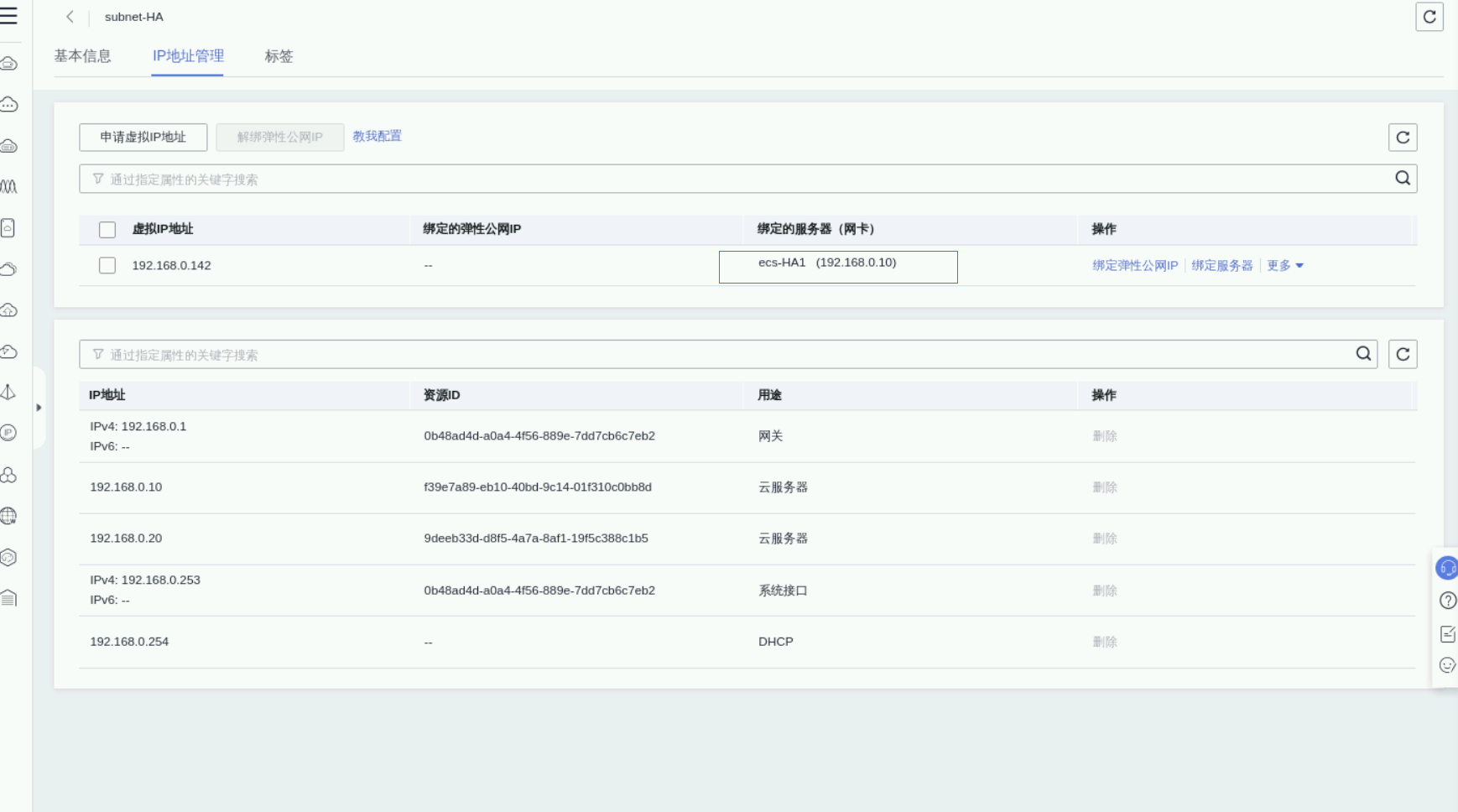Refresh the page with top-right icon
Viewport: 1458px width, 812px height.
1429,17
